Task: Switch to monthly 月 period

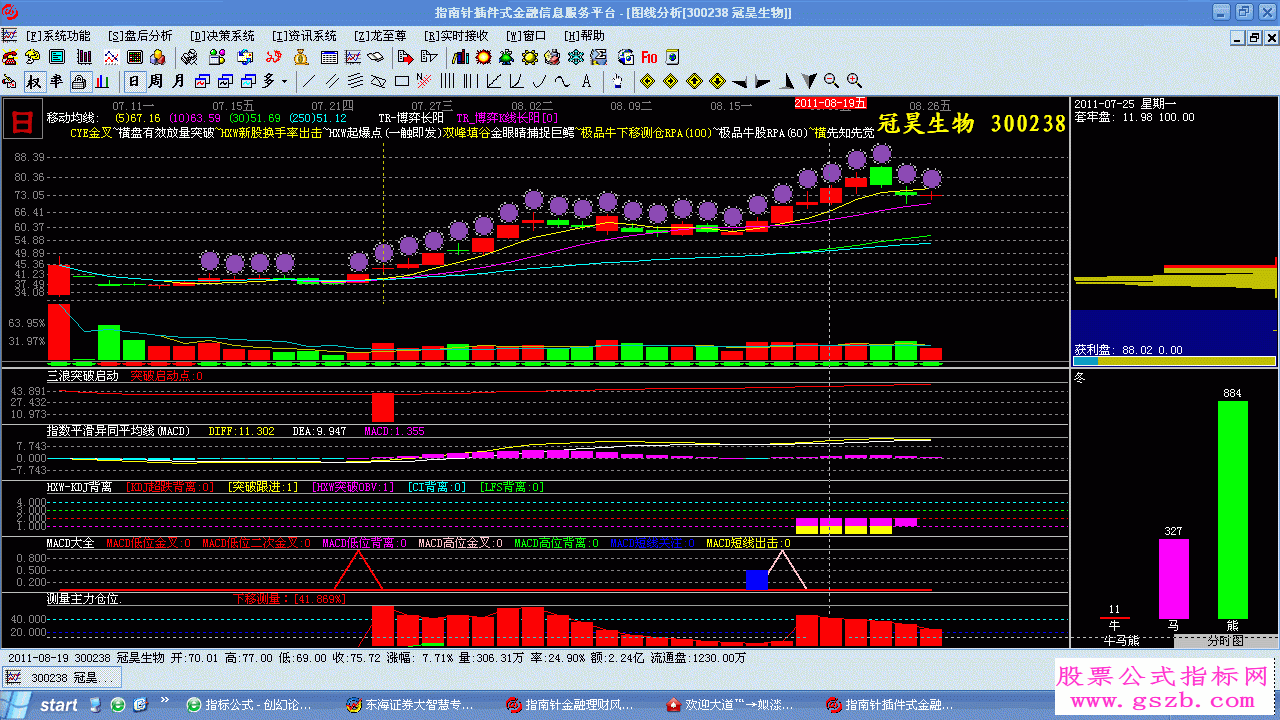Action: [179, 81]
